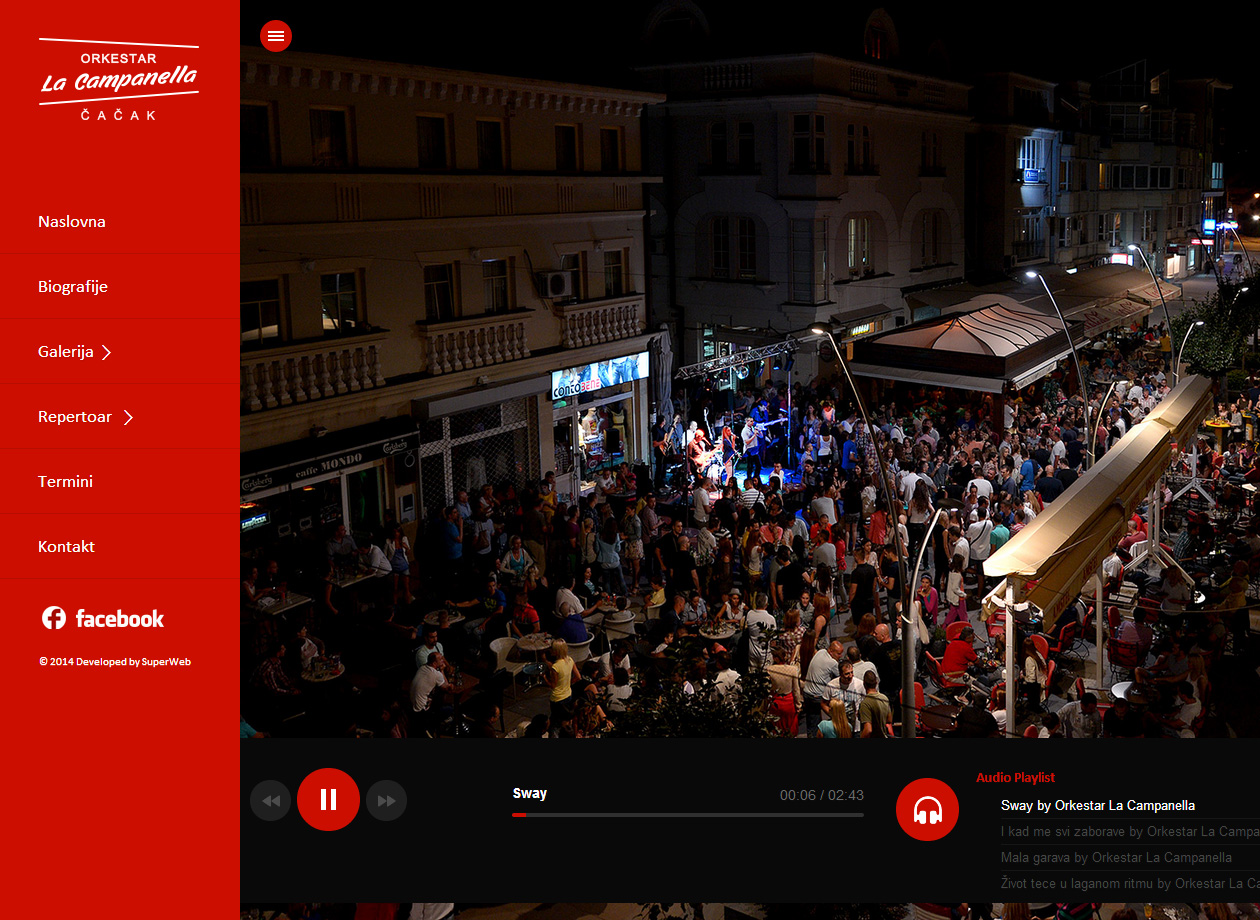Play Mala garava from the playlist
The image size is (1260, 920).
coord(1116,858)
